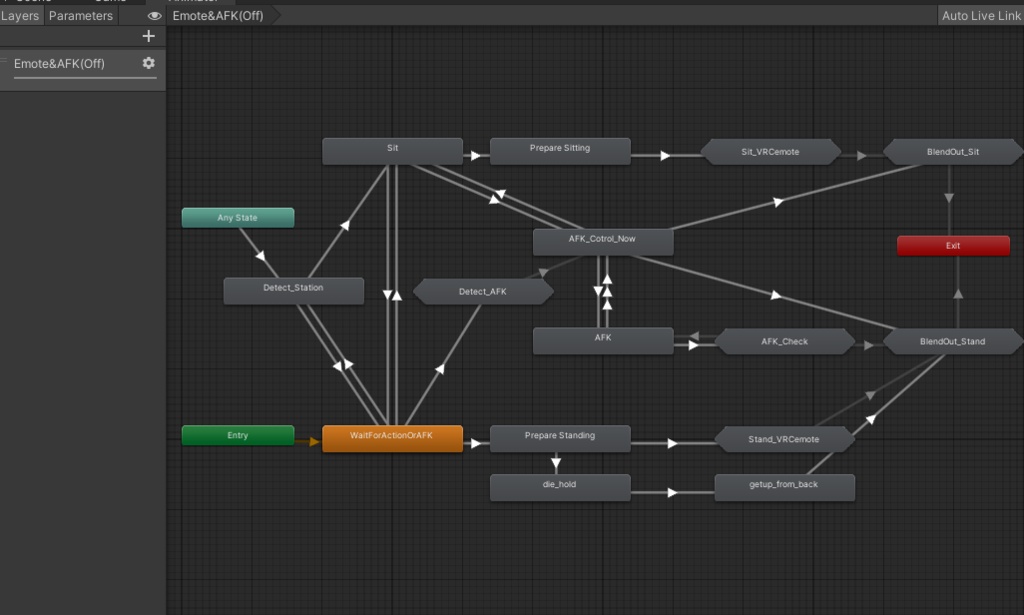Select the Prepare Sitting state node

pyautogui.click(x=560, y=151)
